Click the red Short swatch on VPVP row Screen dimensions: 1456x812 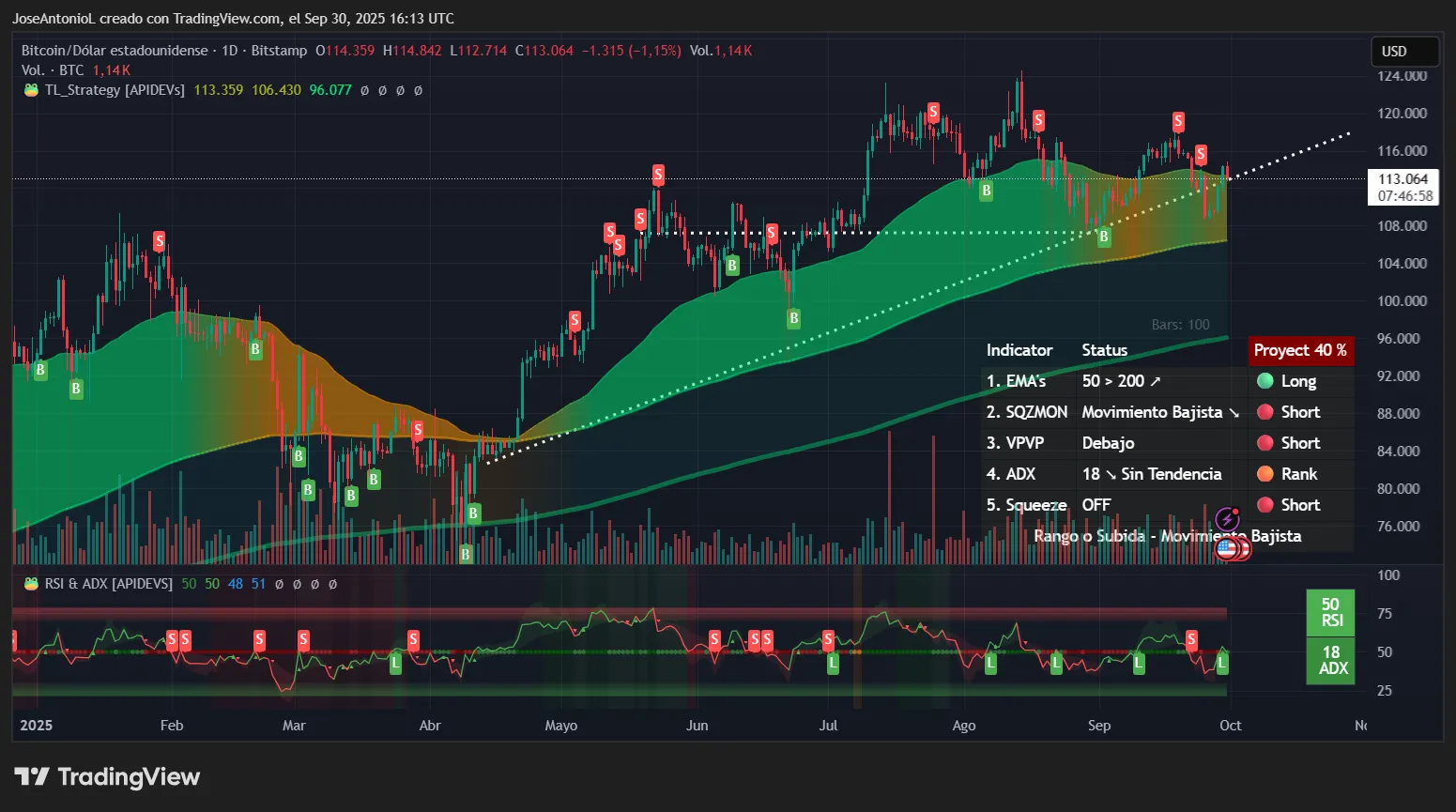(1266, 442)
